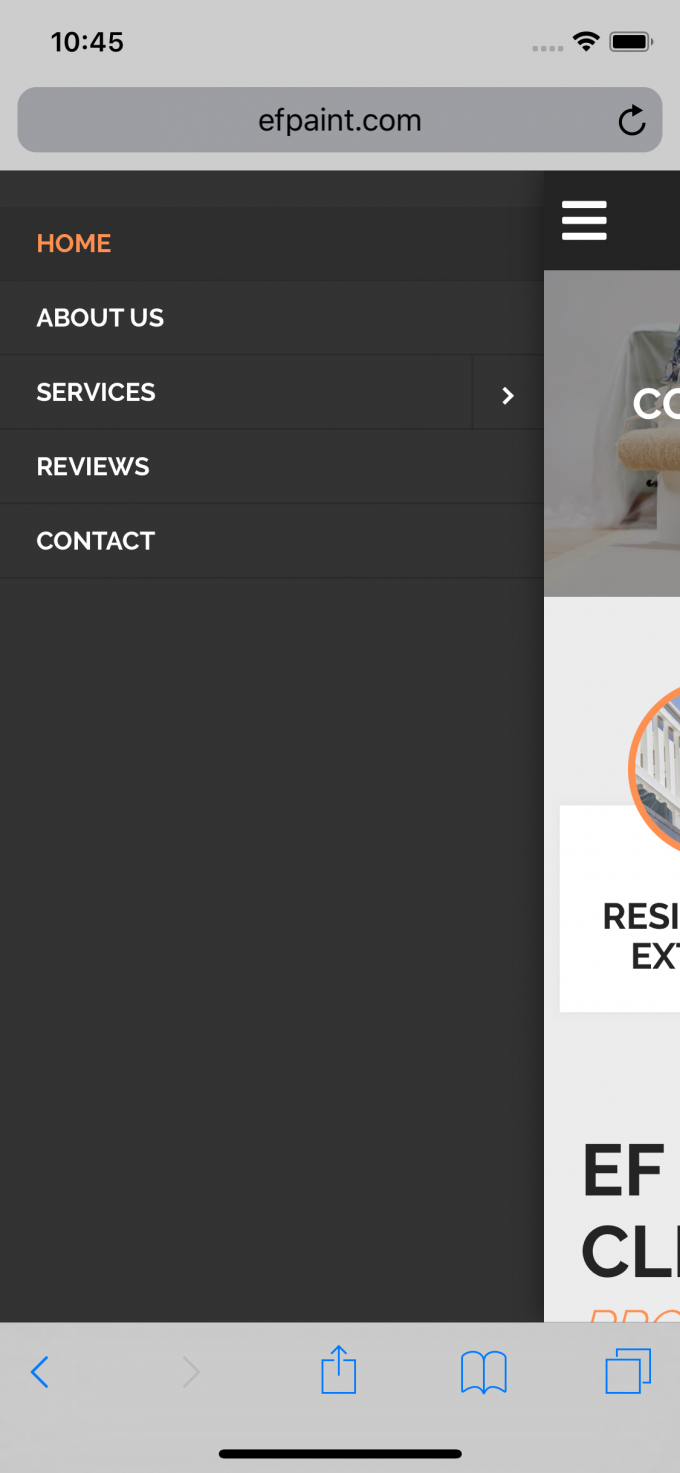
Task: Tap the circular house exterior thumbnail
Action: 655,770
